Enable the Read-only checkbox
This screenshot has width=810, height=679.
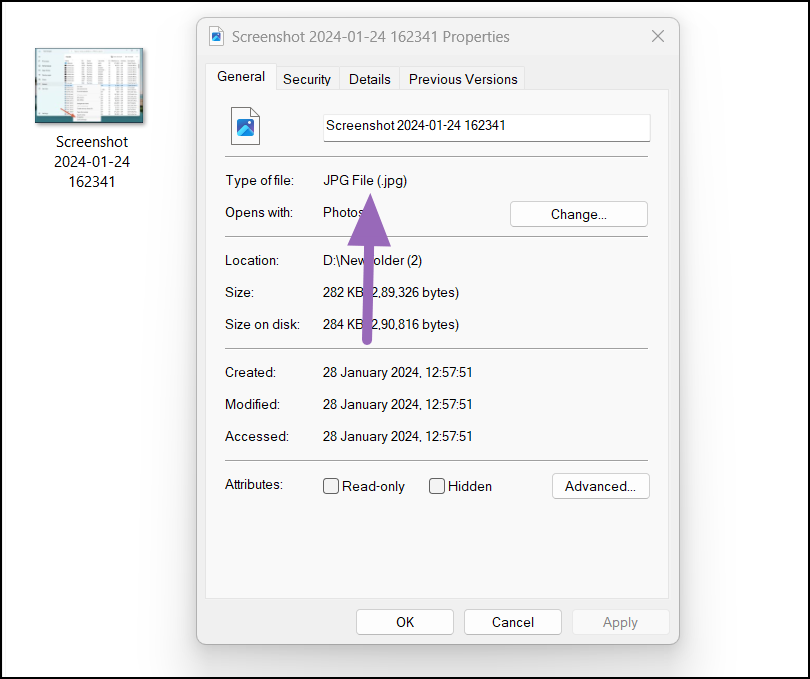(x=331, y=486)
